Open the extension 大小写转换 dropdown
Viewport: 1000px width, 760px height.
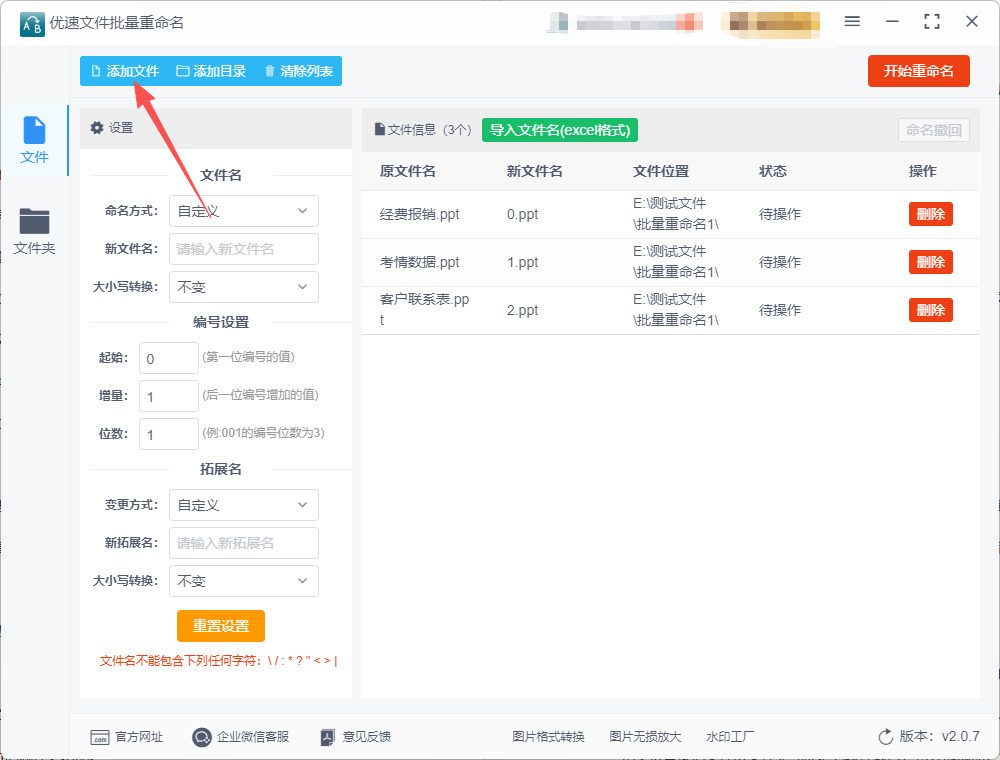click(x=244, y=581)
